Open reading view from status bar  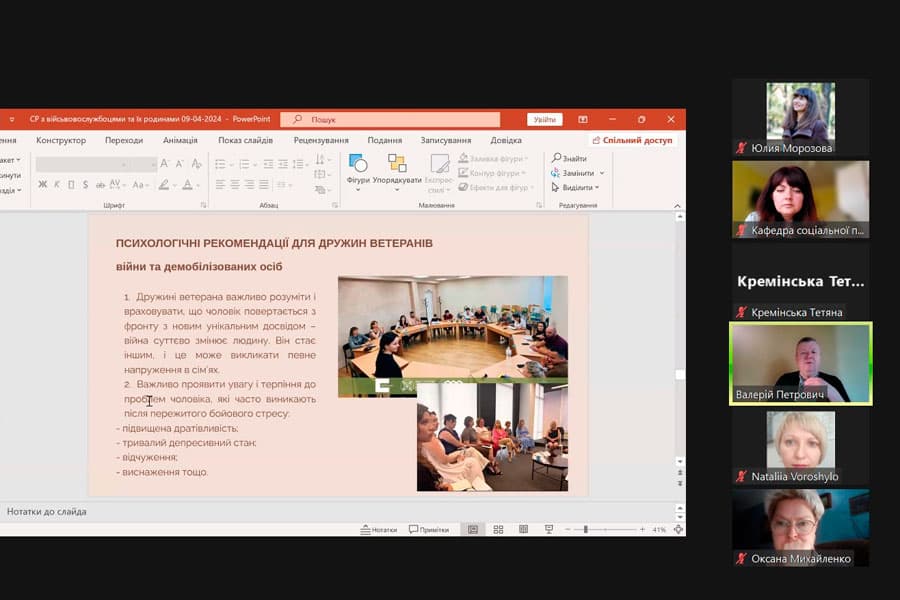523,529
